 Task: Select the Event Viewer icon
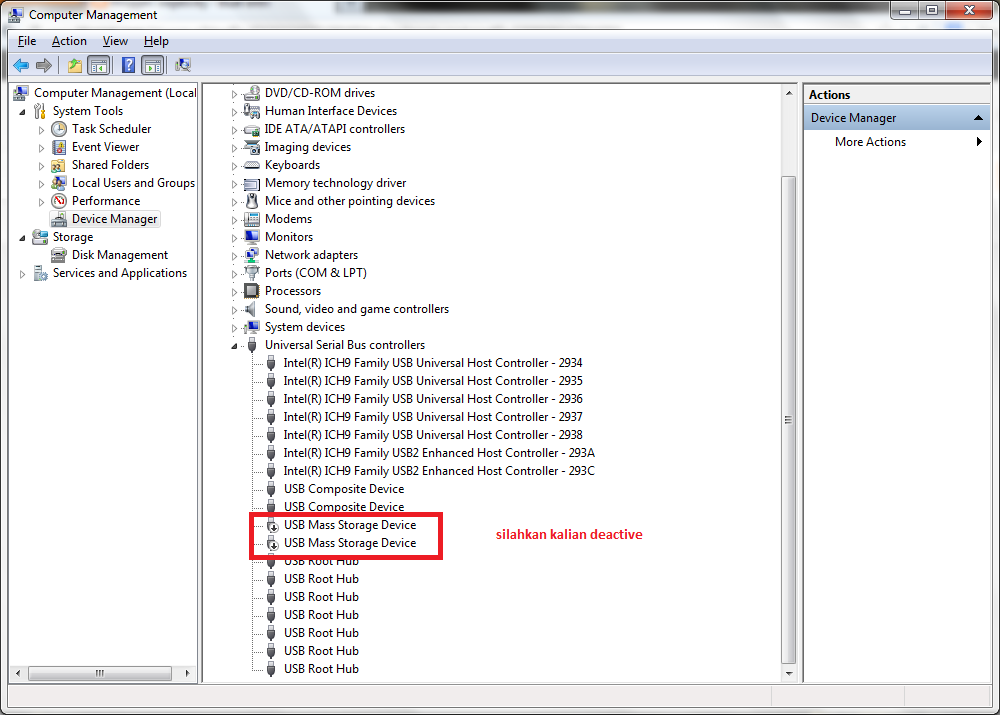59,147
